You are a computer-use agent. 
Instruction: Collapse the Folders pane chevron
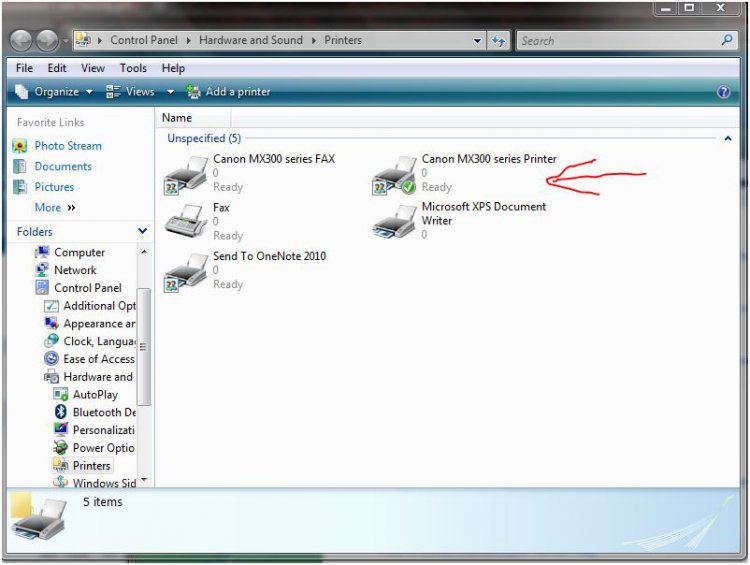pos(142,231)
